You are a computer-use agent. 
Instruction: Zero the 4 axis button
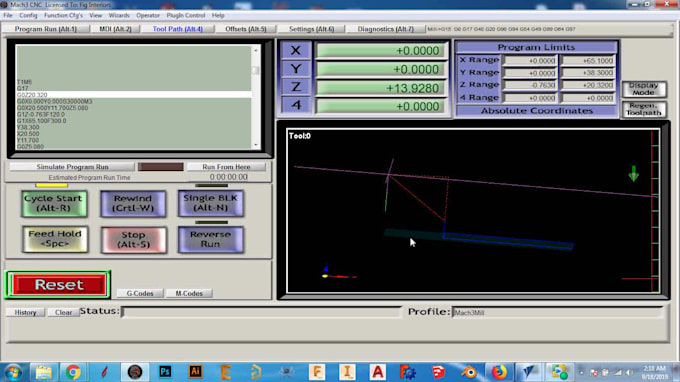[x=296, y=105]
